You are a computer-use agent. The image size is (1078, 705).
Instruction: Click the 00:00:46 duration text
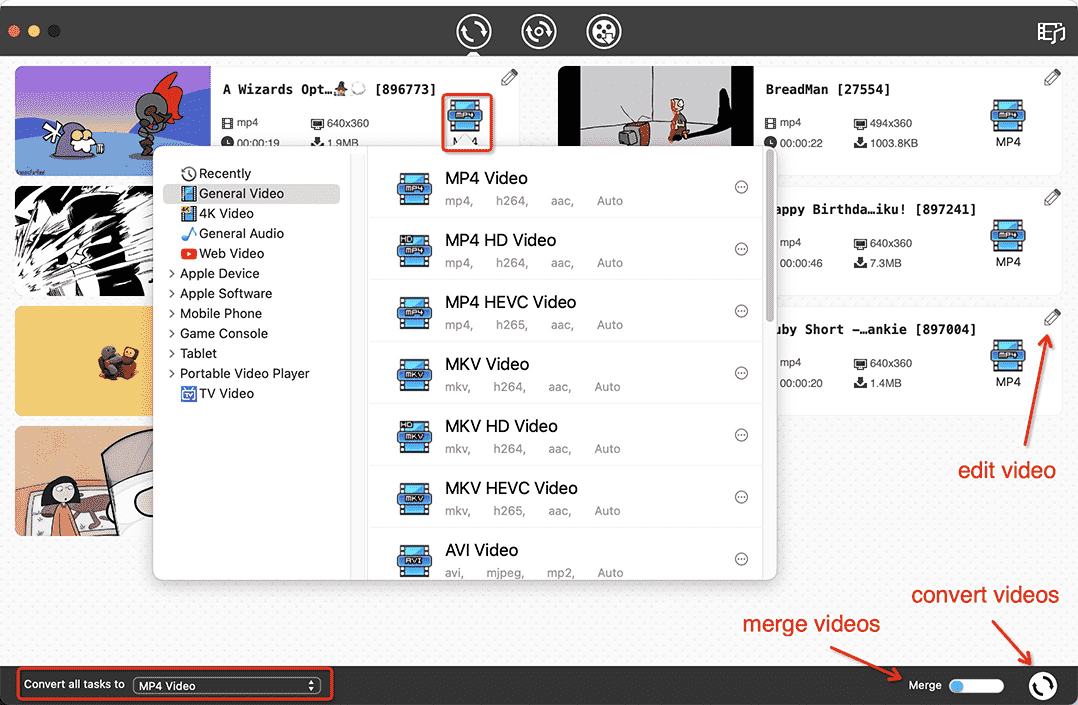(x=801, y=263)
